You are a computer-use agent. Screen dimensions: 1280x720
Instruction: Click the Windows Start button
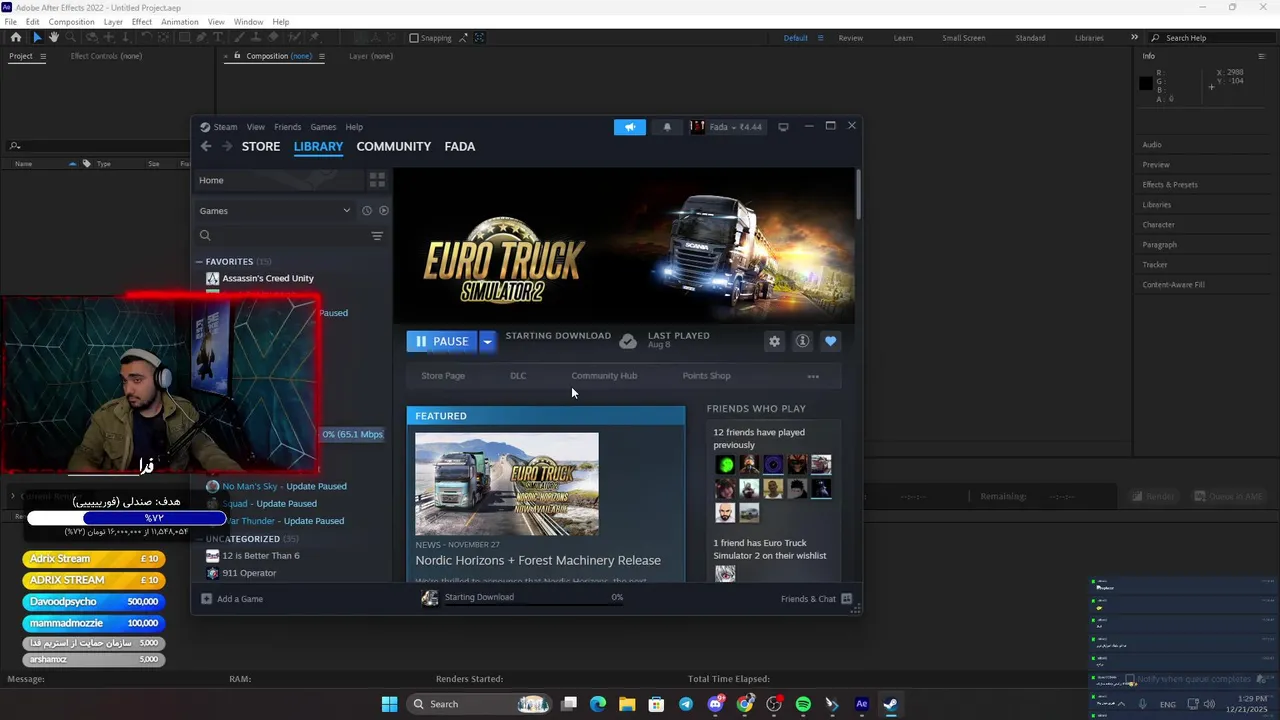[390, 704]
